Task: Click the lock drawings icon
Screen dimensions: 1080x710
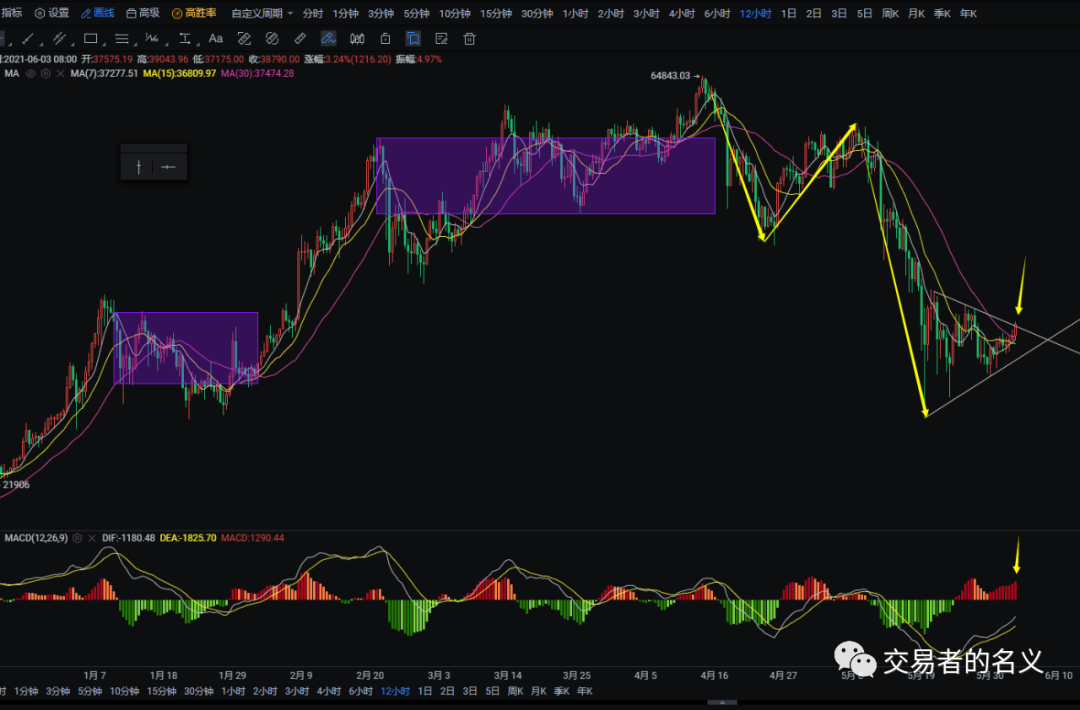Action: click(385, 39)
